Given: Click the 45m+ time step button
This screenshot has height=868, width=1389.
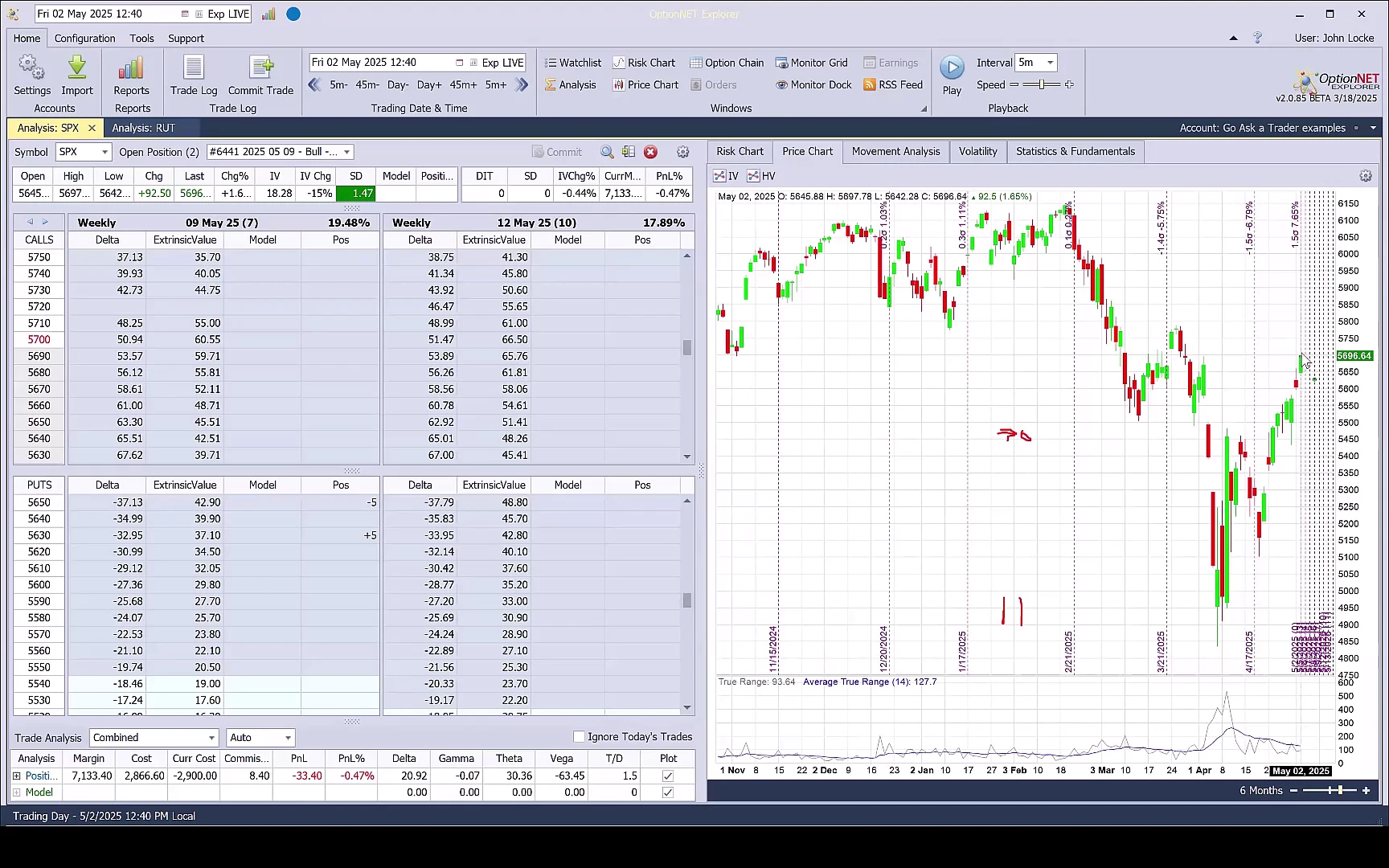Looking at the screenshot, I should point(463,84).
